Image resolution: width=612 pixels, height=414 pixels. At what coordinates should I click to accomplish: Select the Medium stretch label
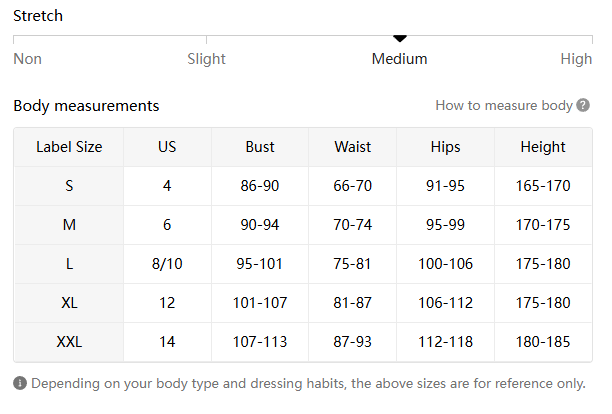pos(400,59)
